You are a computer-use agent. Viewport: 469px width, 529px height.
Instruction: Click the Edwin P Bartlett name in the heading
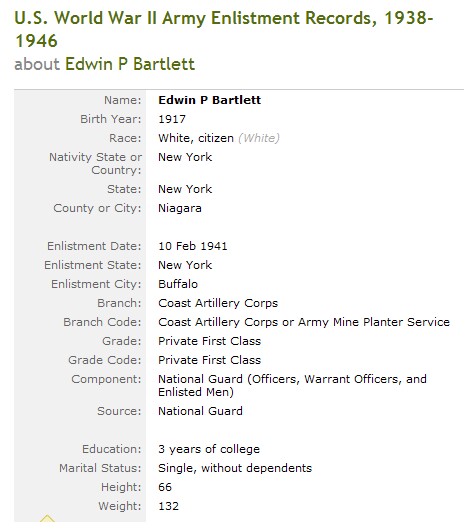click(x=130, y=64)
